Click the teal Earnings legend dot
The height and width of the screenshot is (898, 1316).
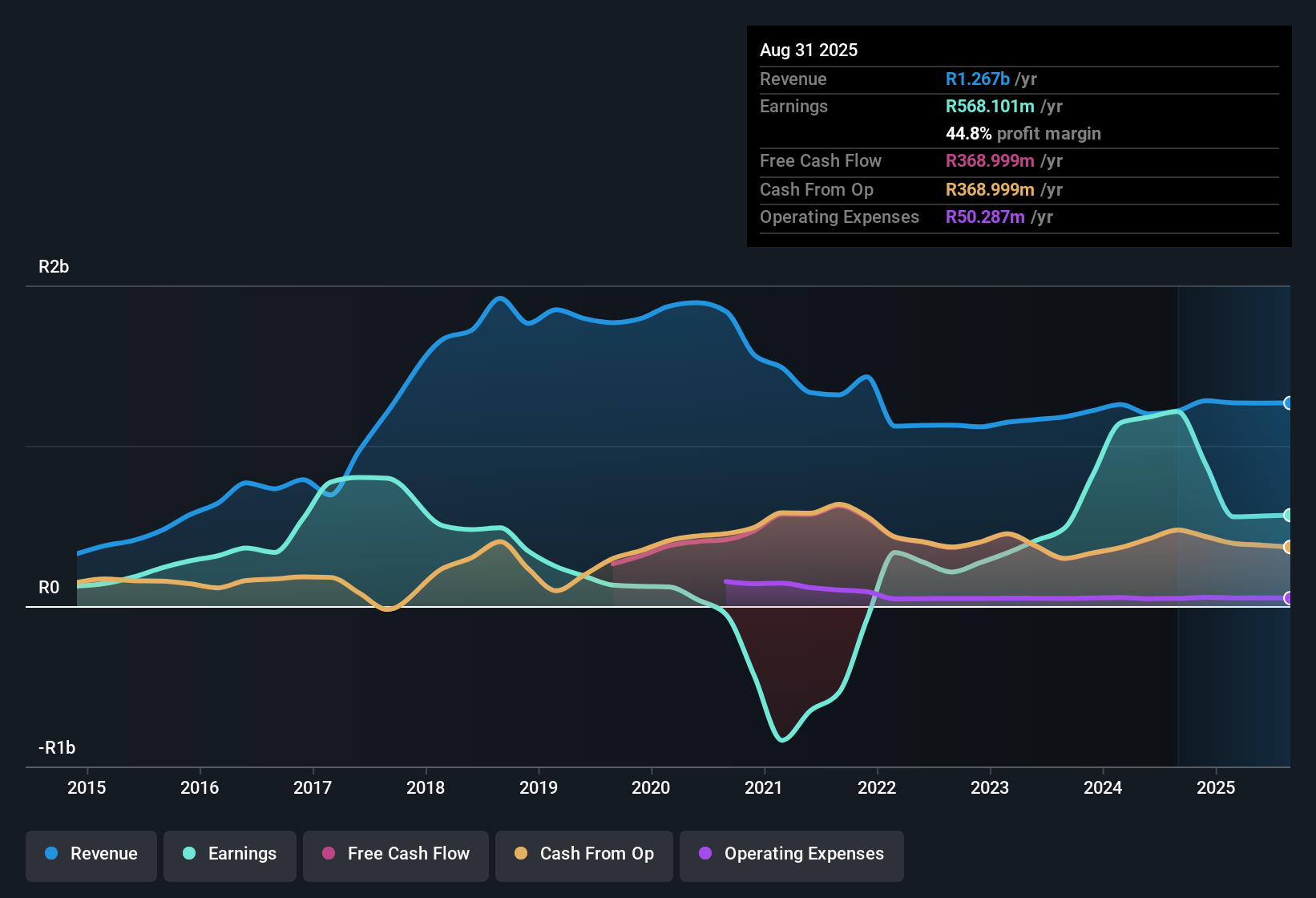click(189, 854)
